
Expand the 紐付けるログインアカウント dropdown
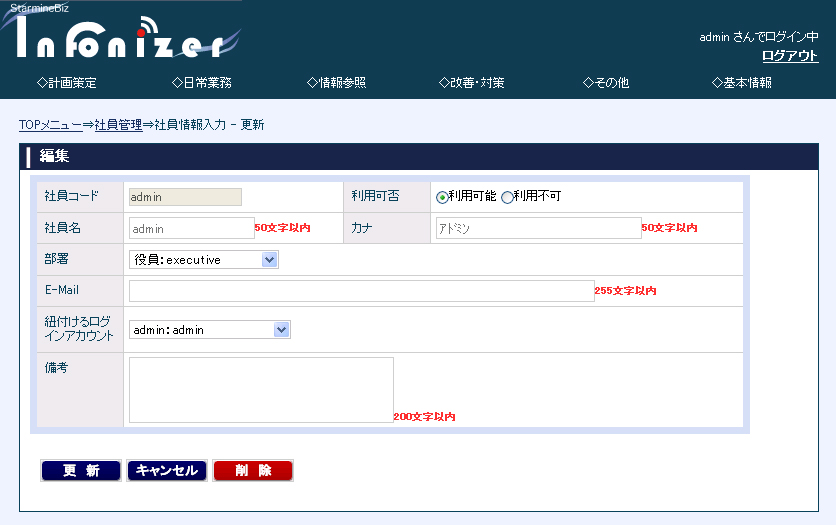pos(210,329)
